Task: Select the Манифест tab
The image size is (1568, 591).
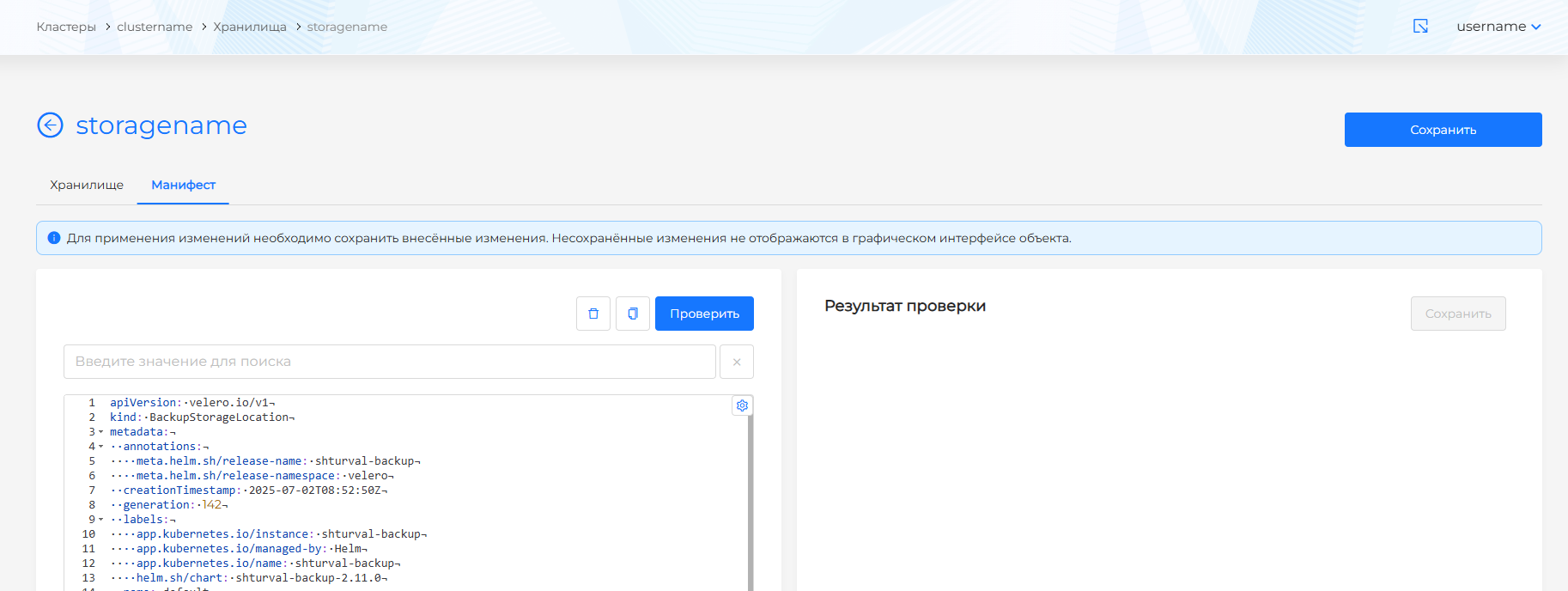Action: pyautogui.click(x=183, y=185)
